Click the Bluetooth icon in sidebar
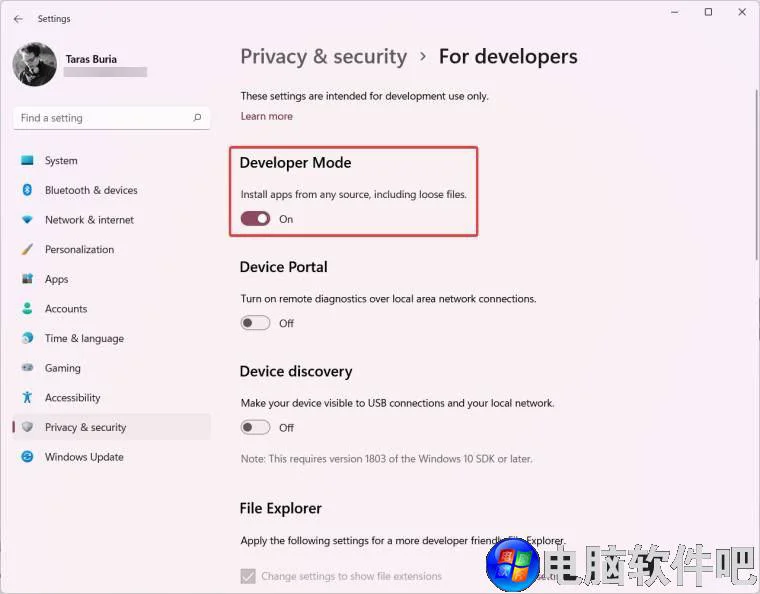Screen dimensions: 760x594 pyautogui.click(x=27, y=190)
